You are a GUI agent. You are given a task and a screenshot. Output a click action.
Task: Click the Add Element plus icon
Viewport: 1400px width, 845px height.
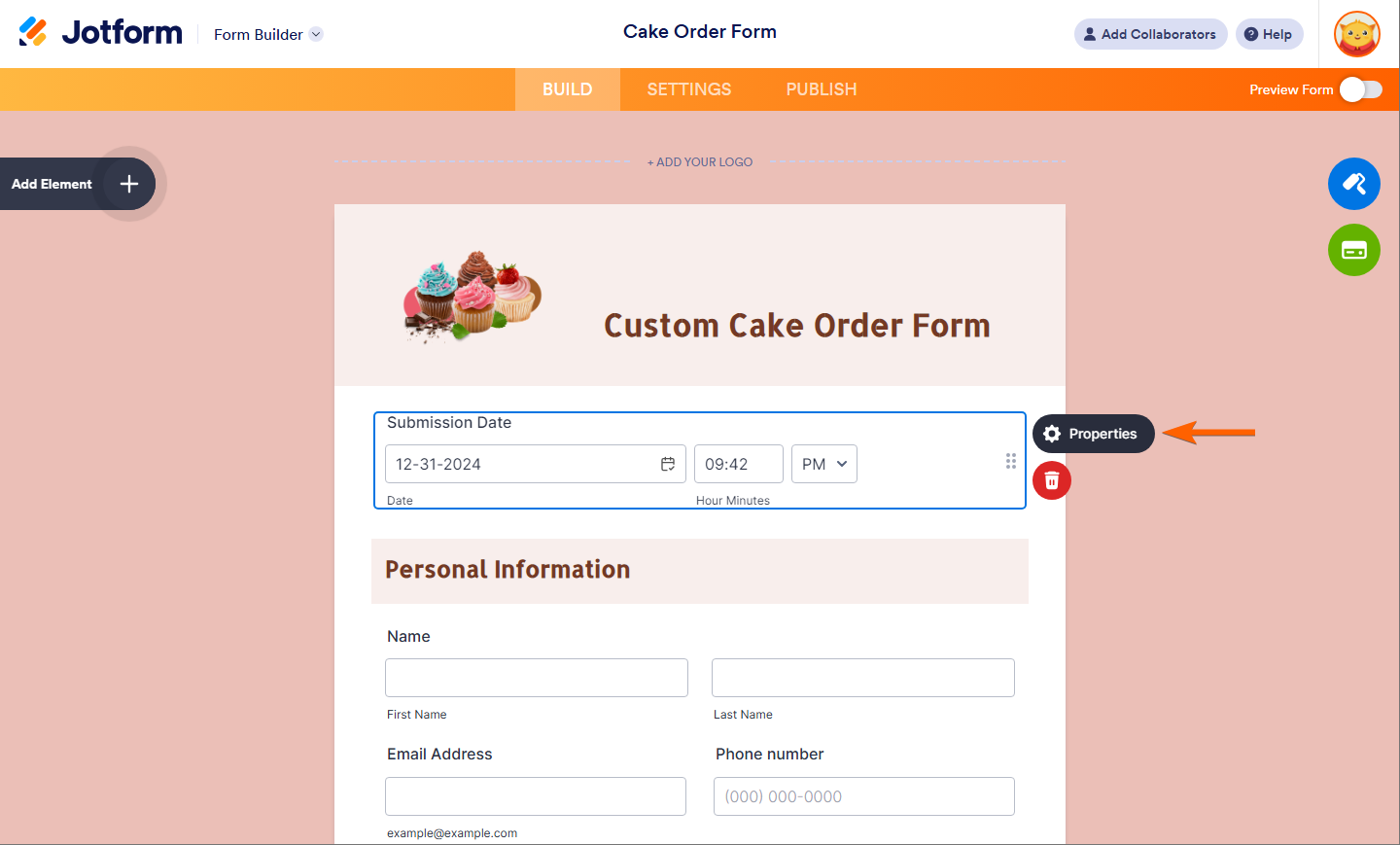(129, 184)
